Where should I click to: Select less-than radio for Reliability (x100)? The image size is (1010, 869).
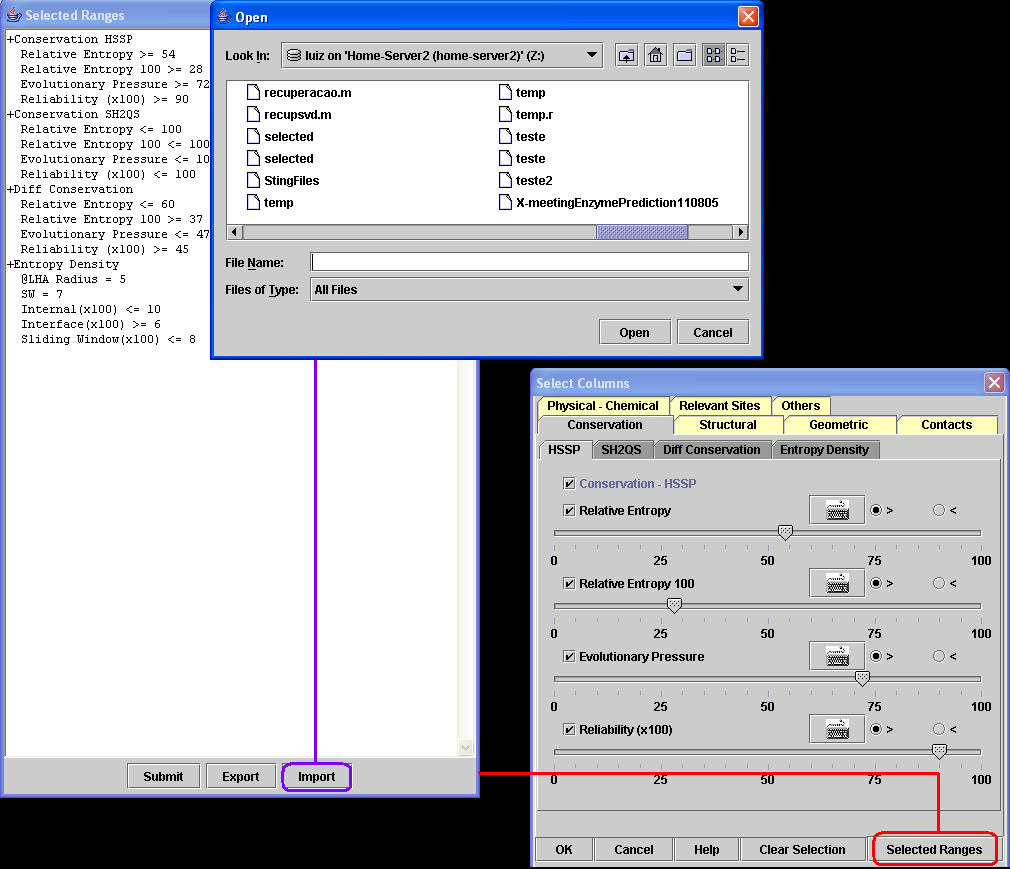[939, 729]
